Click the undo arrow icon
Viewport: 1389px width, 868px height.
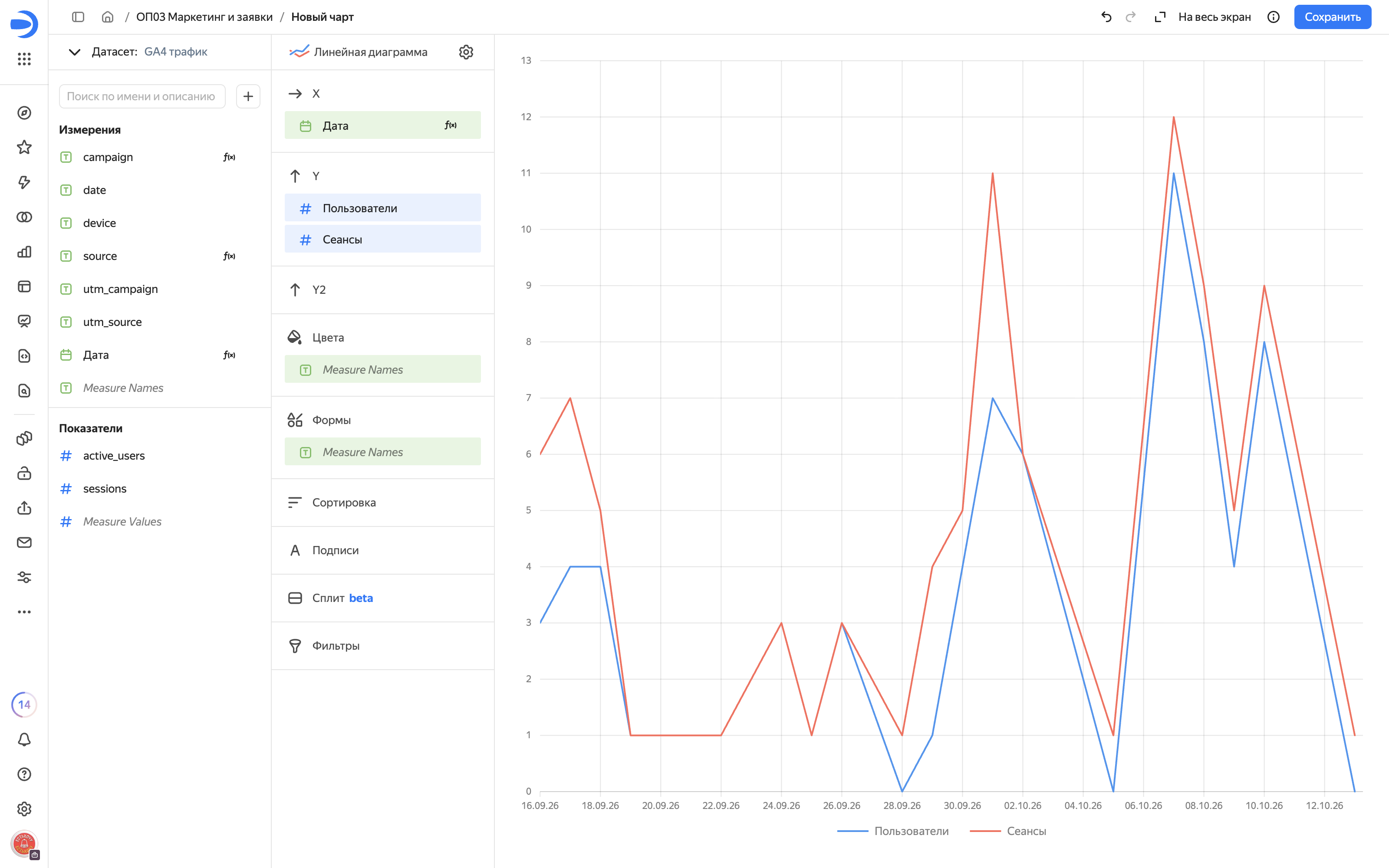(x=1106, y=17)
